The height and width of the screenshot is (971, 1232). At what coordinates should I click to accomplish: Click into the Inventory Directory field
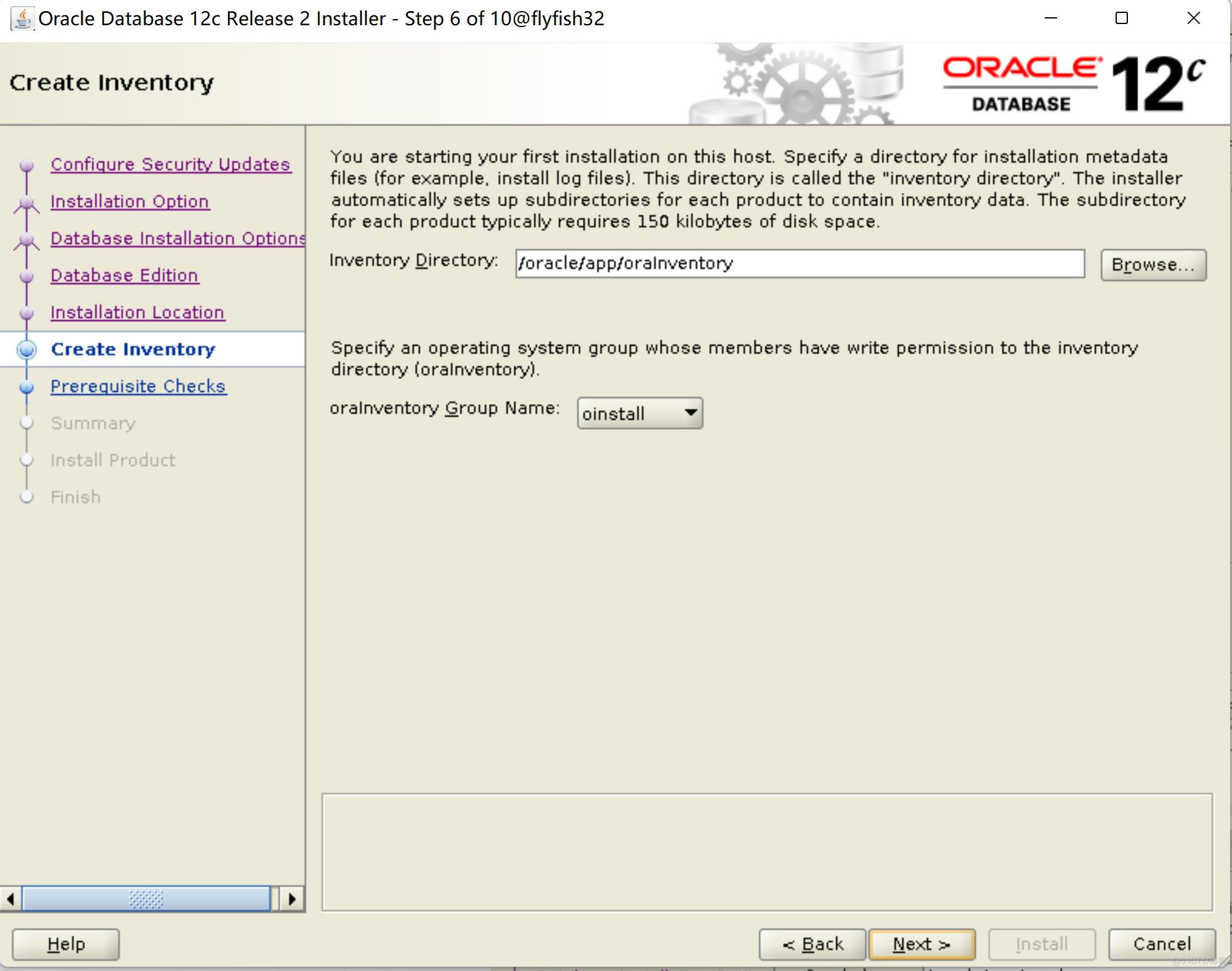pos(800,264)
